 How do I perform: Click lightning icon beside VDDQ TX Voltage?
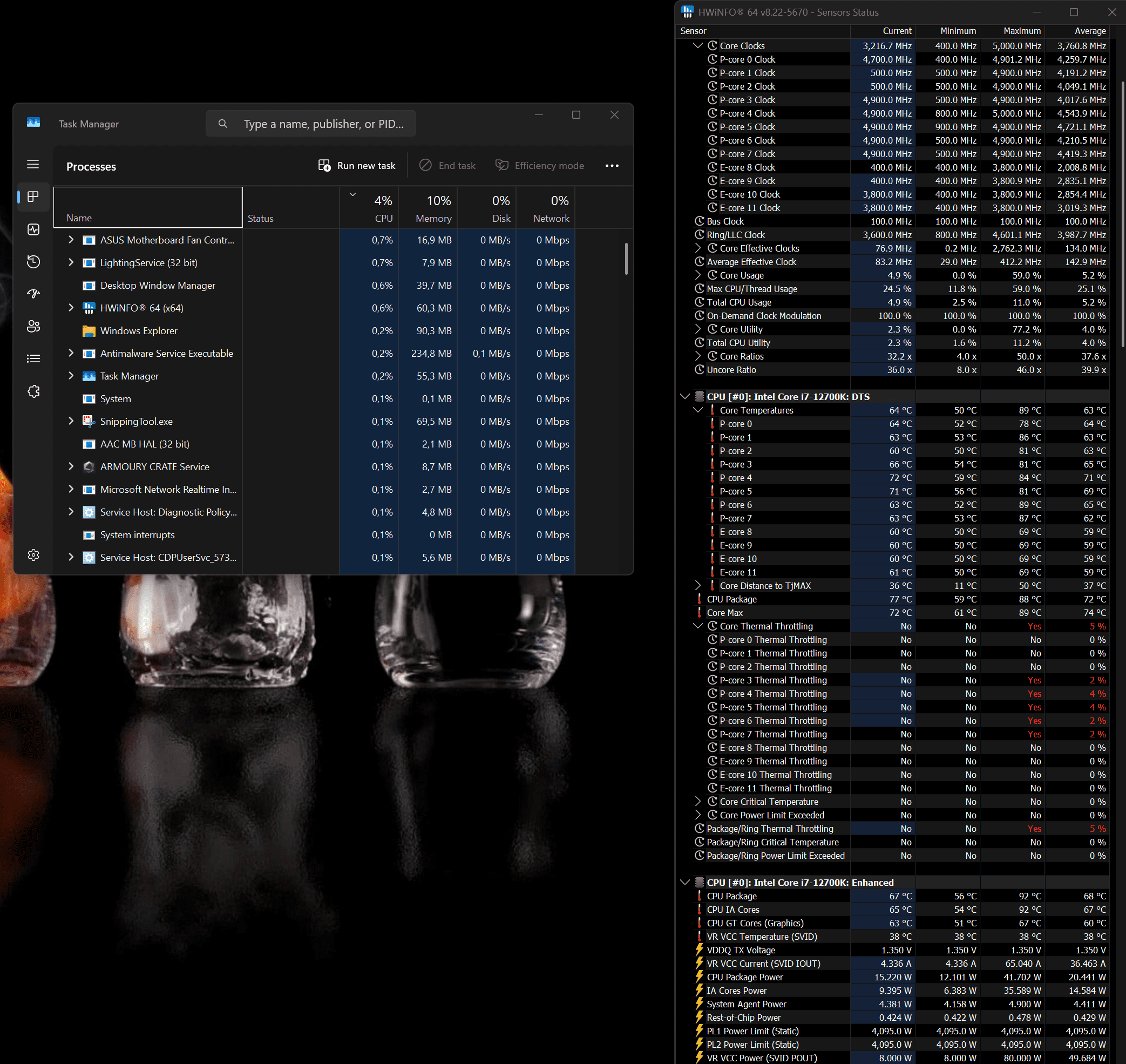[x=699, y=950]
